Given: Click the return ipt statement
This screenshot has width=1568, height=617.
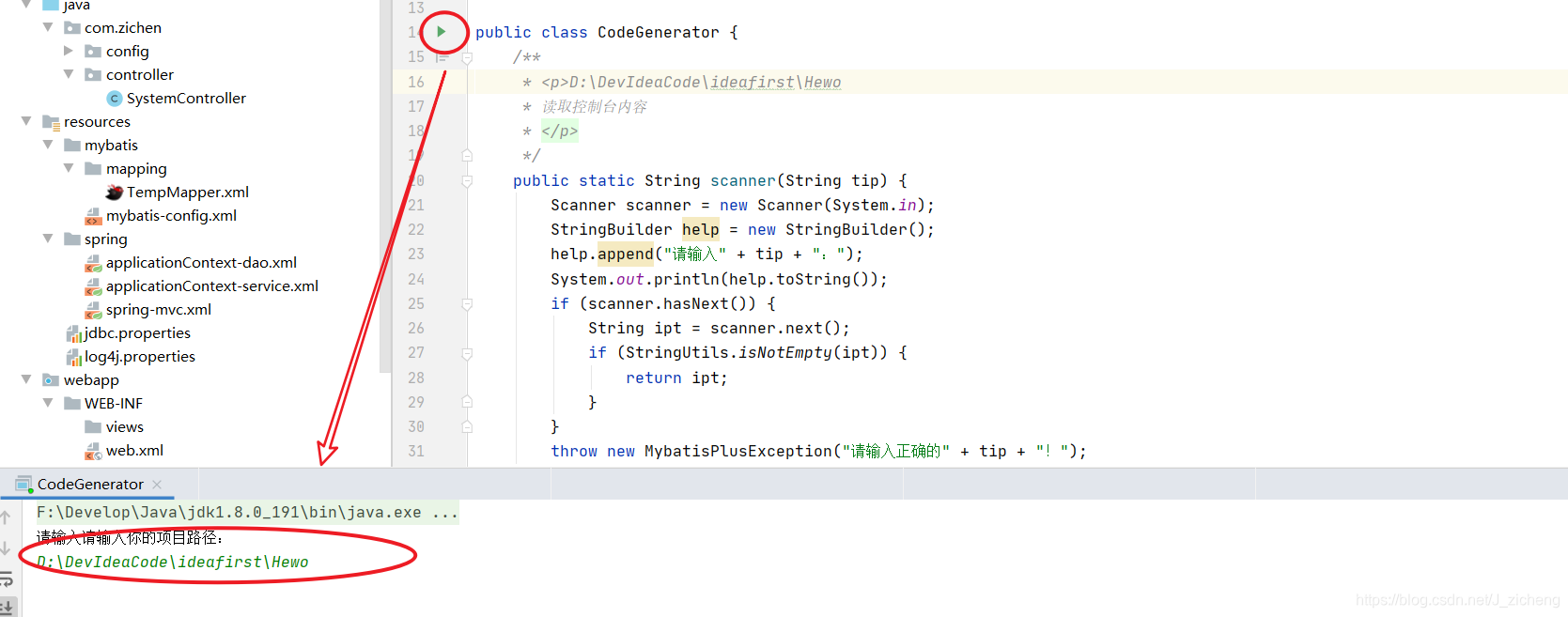Looking at the screenshot, I should point(676,378).
